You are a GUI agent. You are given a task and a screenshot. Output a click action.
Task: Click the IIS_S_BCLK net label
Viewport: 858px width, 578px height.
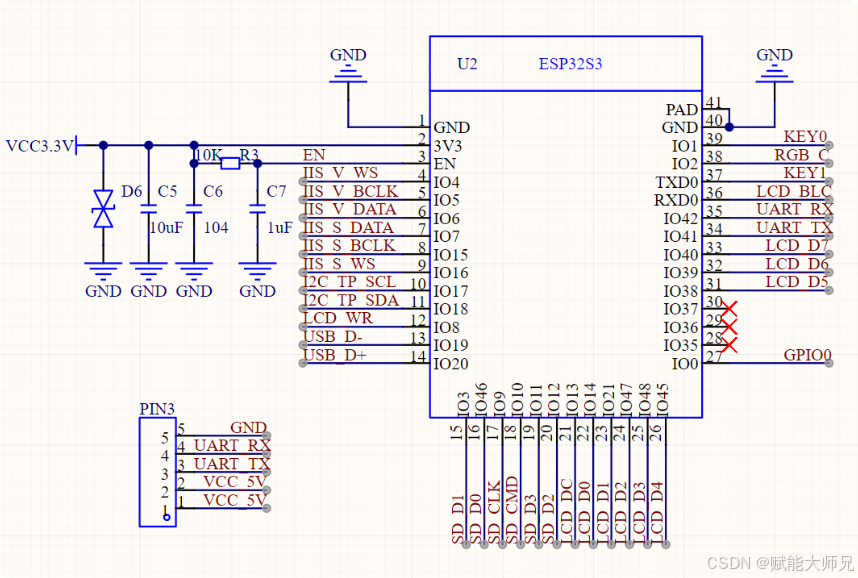point(349,245)
